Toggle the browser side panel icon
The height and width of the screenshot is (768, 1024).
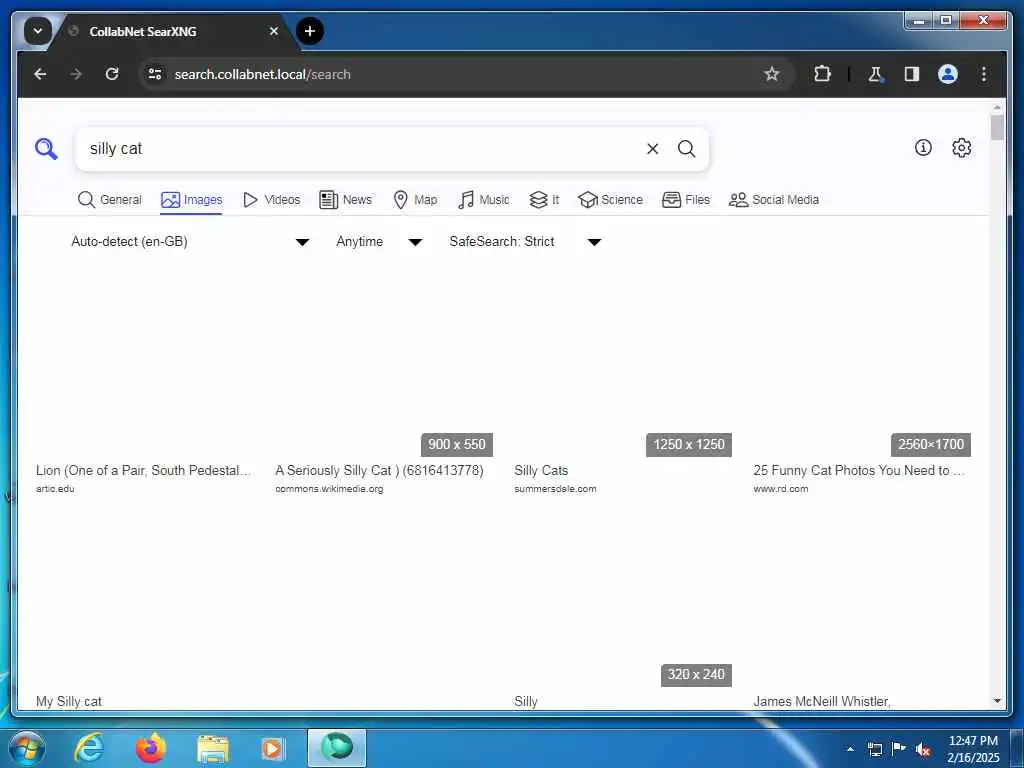(x=912, y=74)
